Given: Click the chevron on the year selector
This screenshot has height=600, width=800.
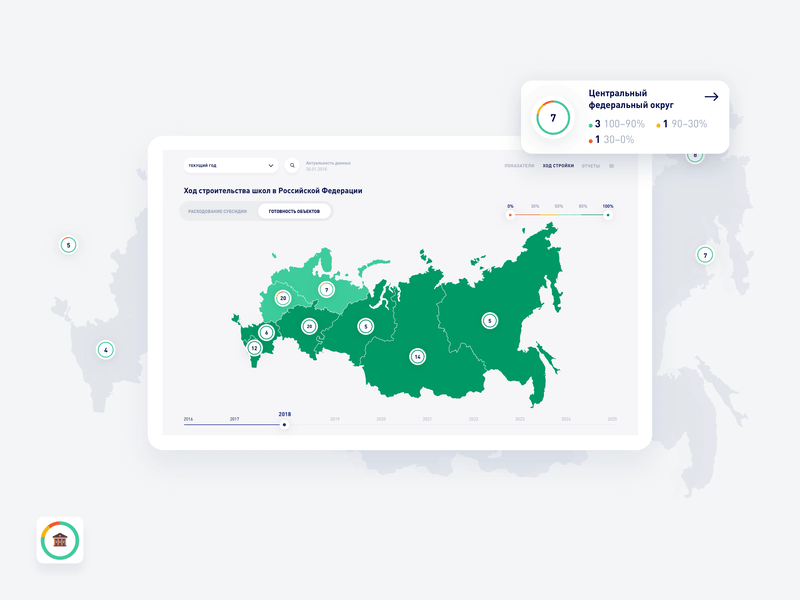Looking at the screenshot, I should (x=270, y=164).
